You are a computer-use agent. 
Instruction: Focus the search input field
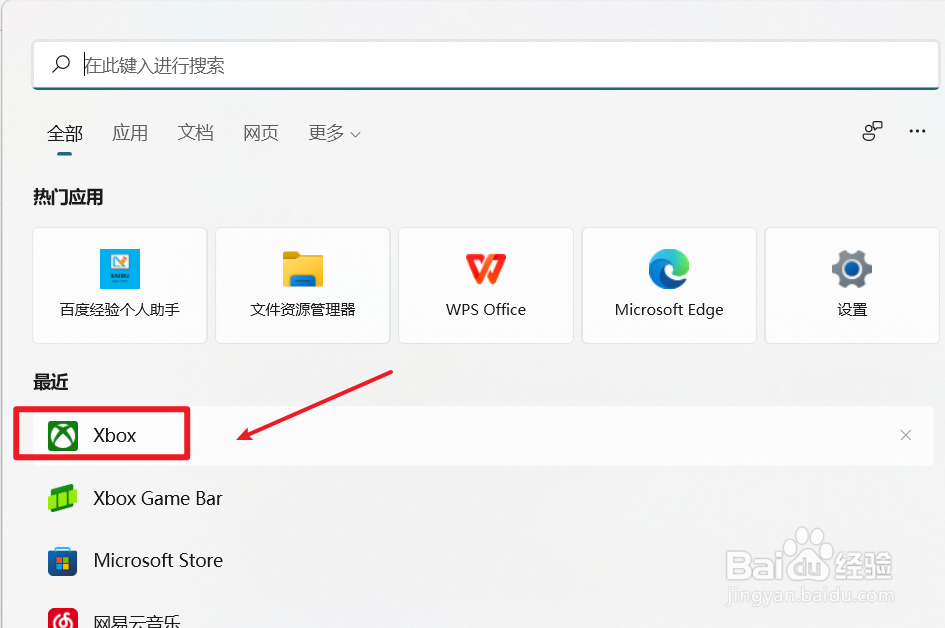pos(486,64)
